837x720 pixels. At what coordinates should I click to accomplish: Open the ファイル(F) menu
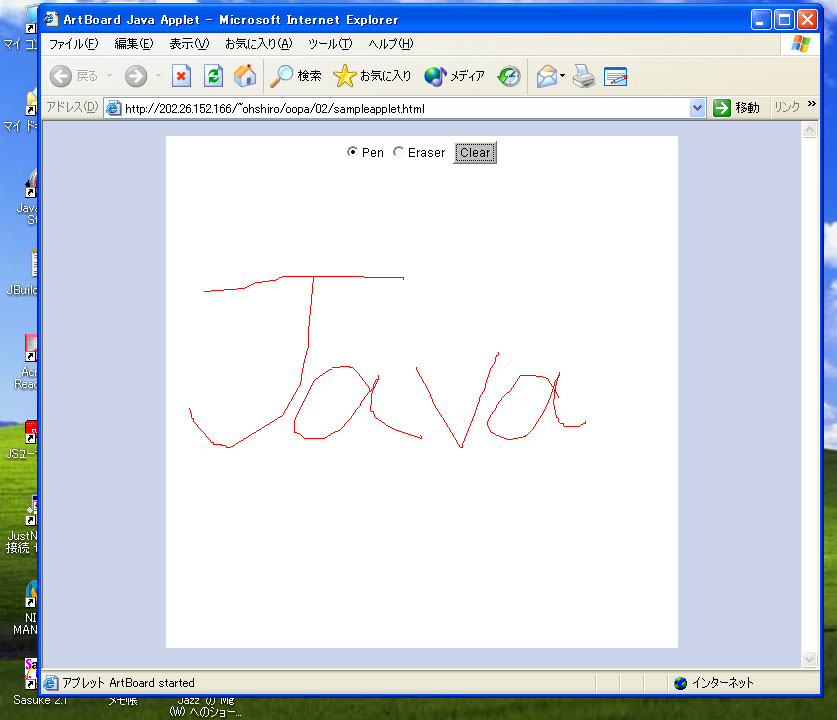pyautogui.click(x=74, y=44)
